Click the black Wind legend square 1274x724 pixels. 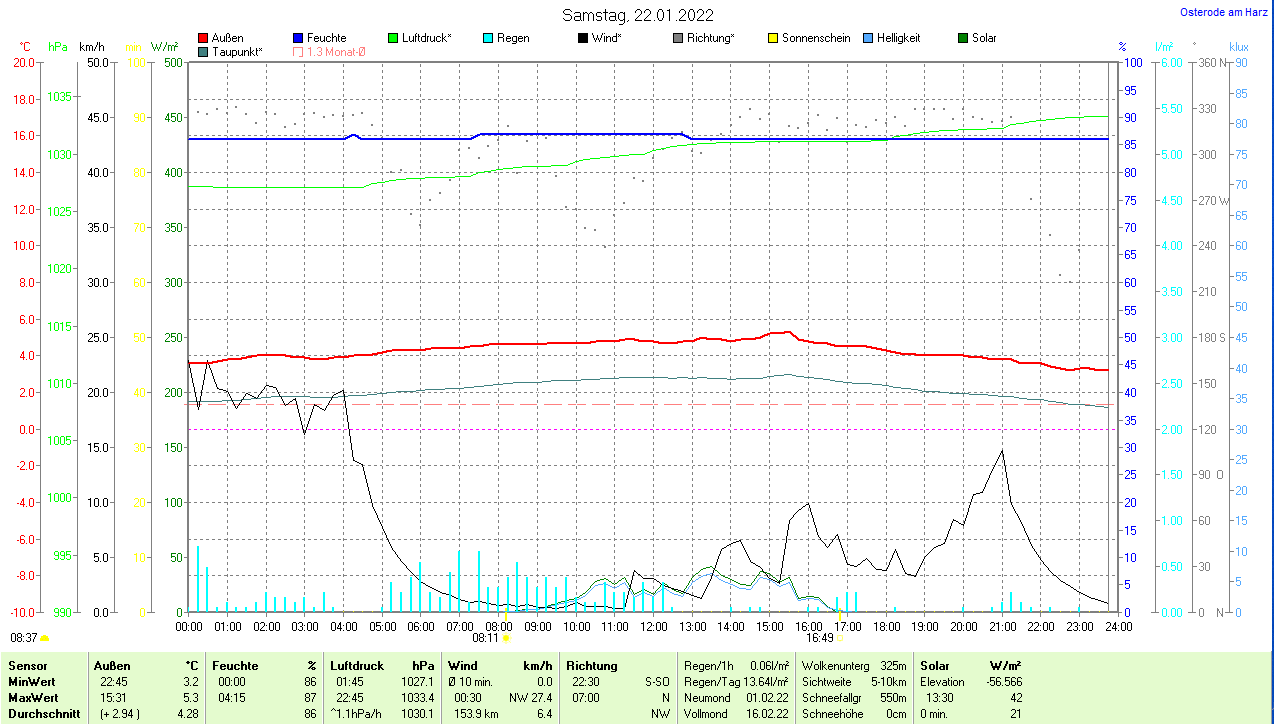(x=583, y=38)
